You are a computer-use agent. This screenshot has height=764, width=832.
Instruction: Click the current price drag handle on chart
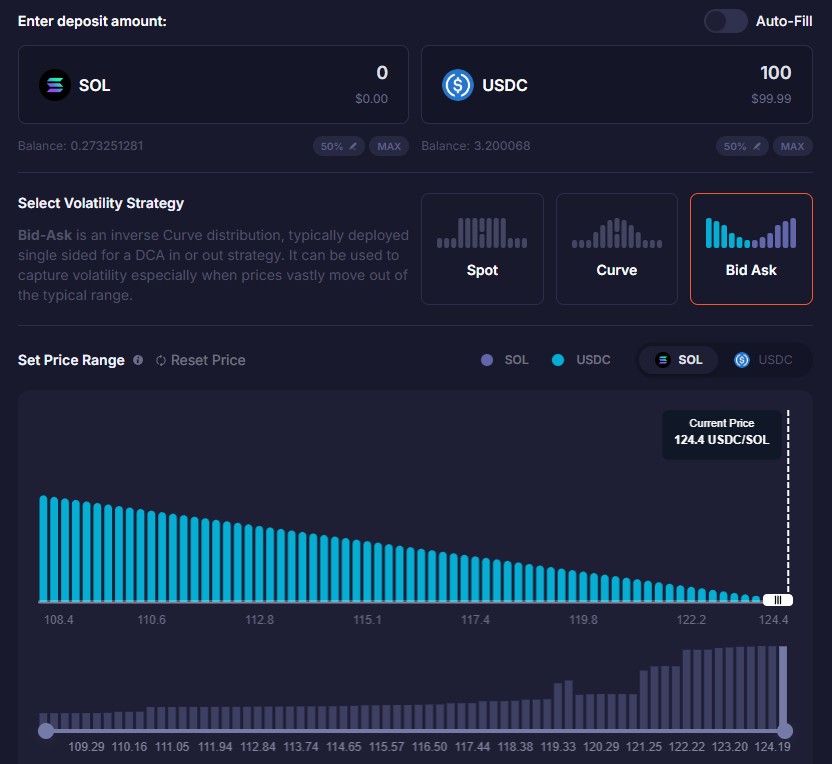(x=777, y=600)
